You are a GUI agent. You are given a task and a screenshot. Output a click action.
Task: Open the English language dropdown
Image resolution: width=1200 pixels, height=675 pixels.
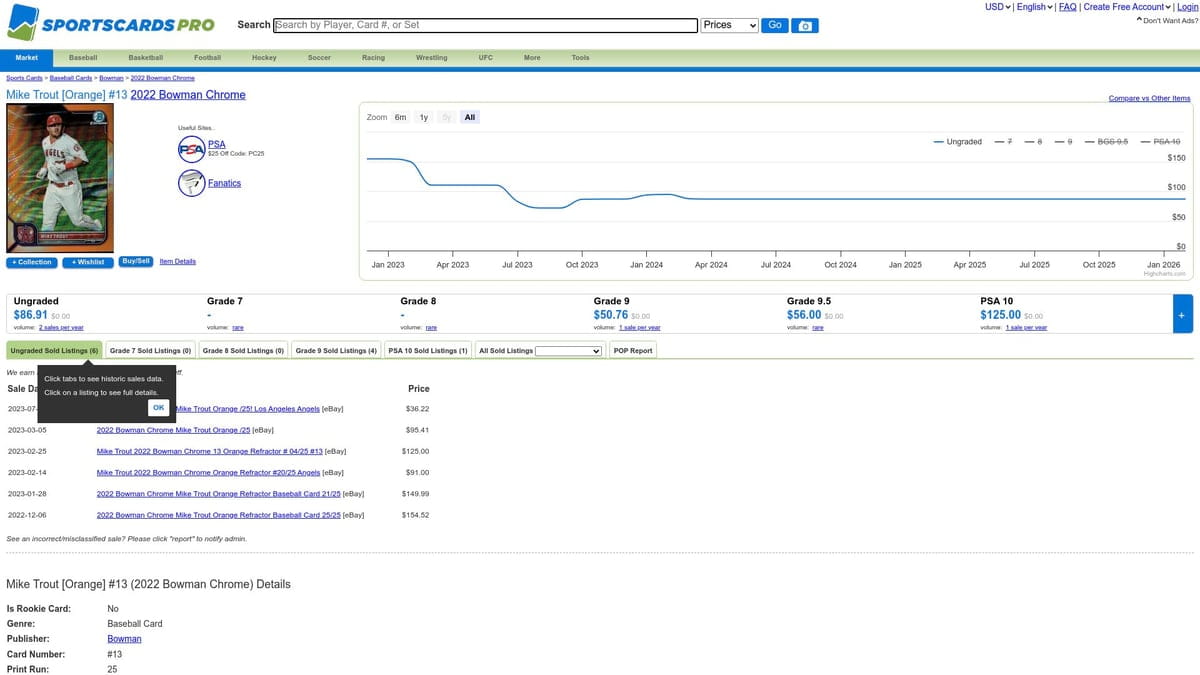[1034, 7]
